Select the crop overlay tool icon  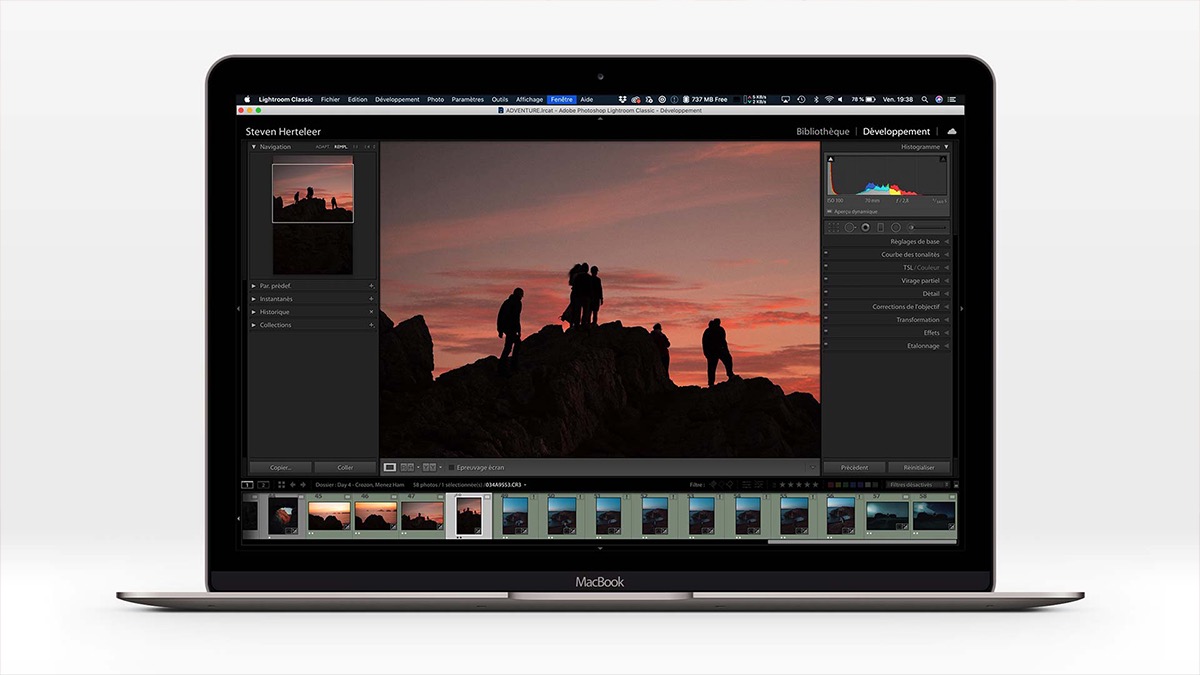point(832,228)
